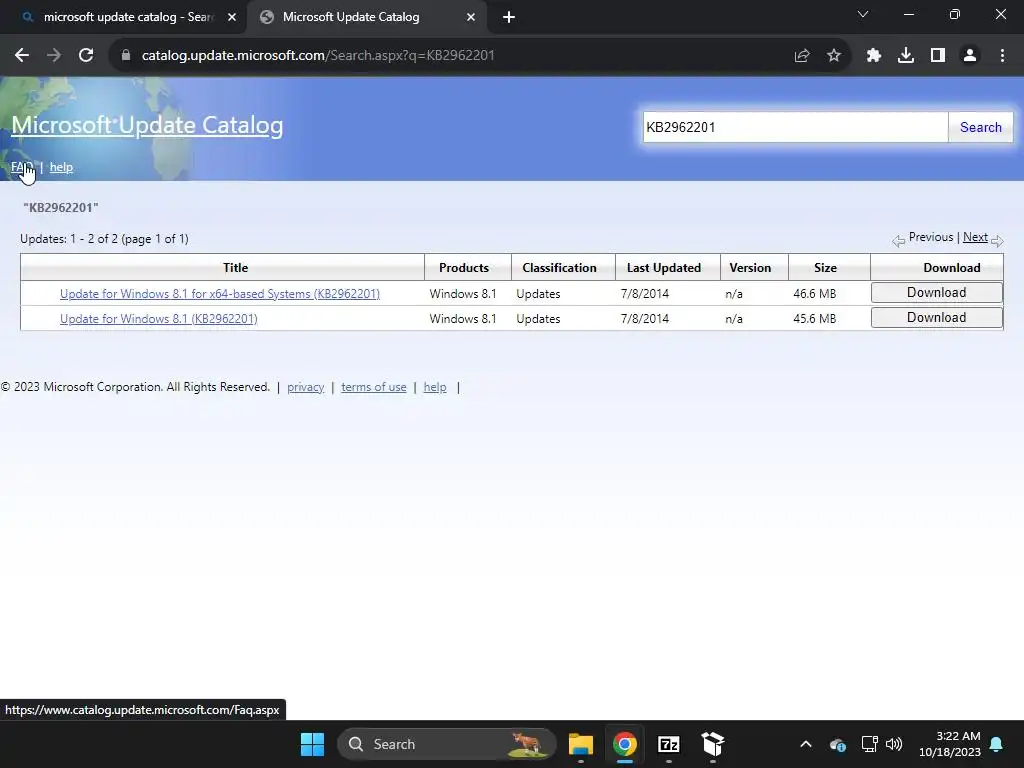Reload the Microsoft Update Catalog page
This screenshot has height=768, width=1024.
pos(86,56)
